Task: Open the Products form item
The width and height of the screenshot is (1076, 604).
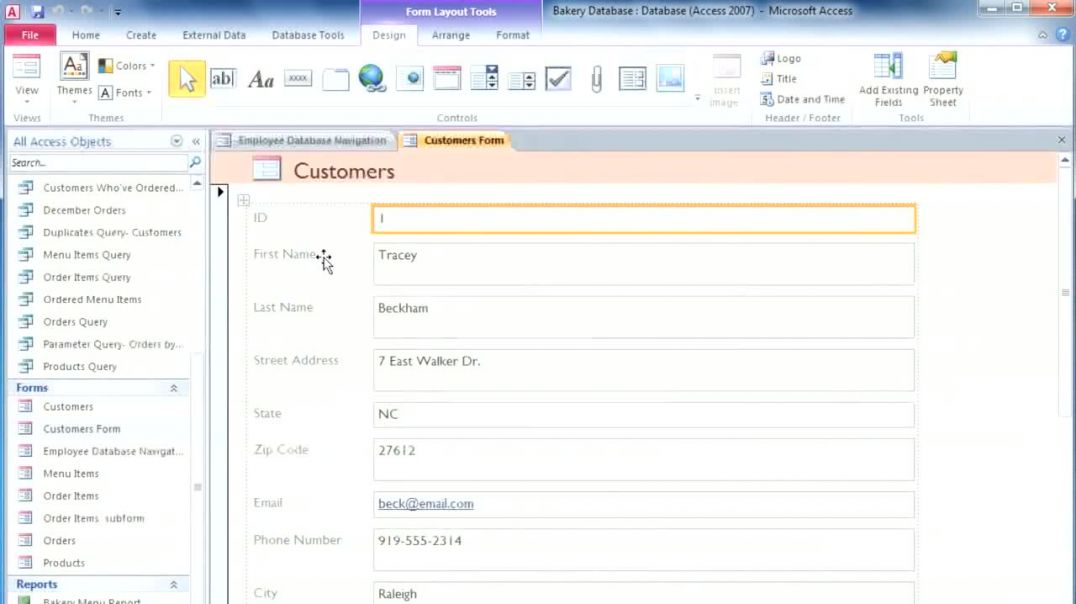Action: click(x=64, y=563)
